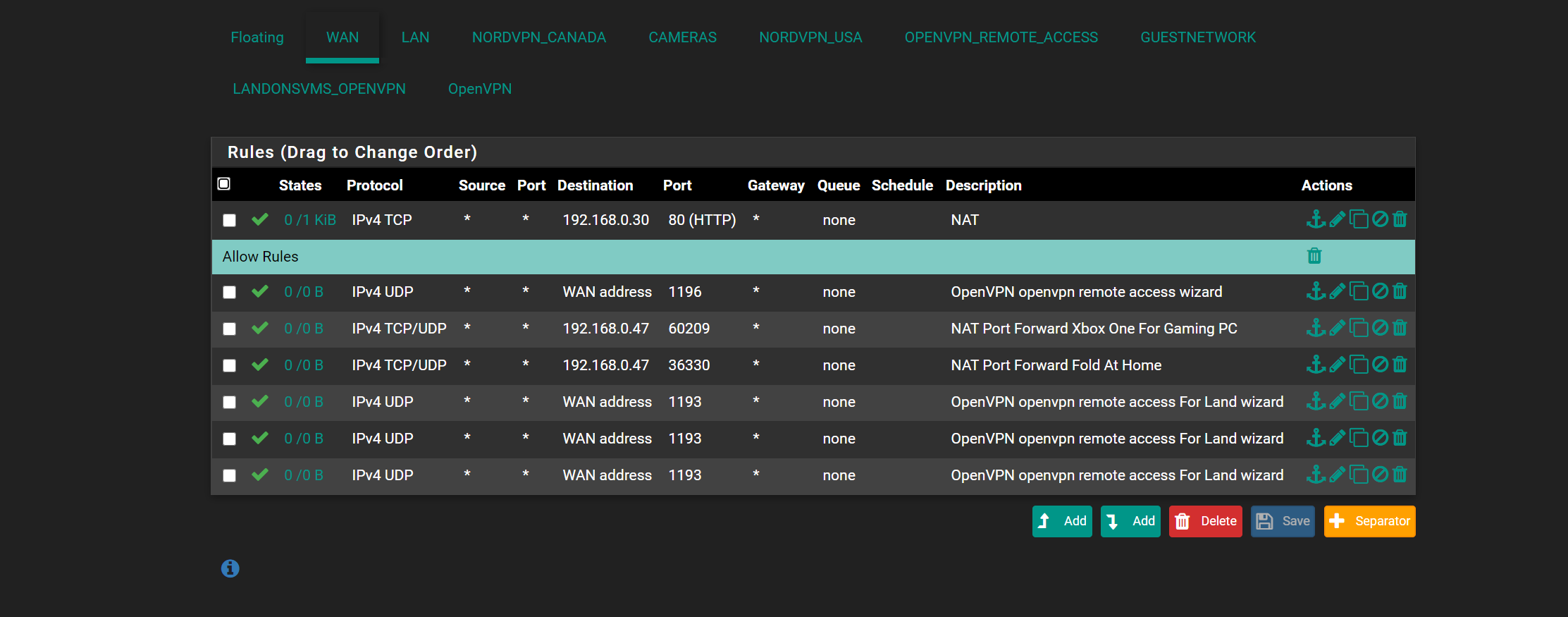Disable the Fold At Home rule
Viewport: 1568px width, 617px height.
pyautogui.click(x=1380, y=365)
